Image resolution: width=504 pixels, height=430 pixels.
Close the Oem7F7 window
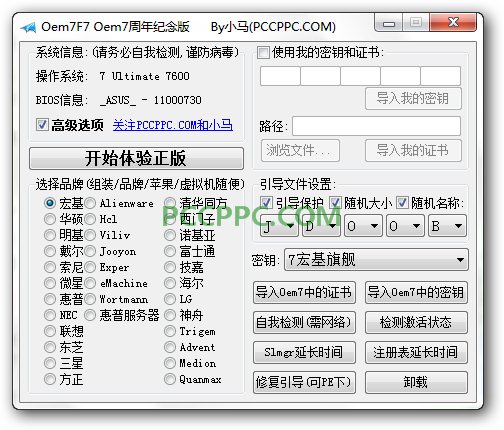pos(453,23)
